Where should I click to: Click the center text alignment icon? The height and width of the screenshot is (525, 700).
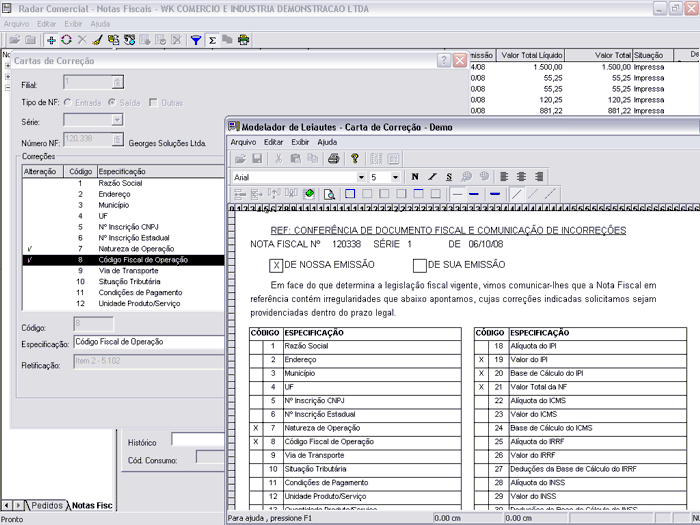[x=521, y=177]
